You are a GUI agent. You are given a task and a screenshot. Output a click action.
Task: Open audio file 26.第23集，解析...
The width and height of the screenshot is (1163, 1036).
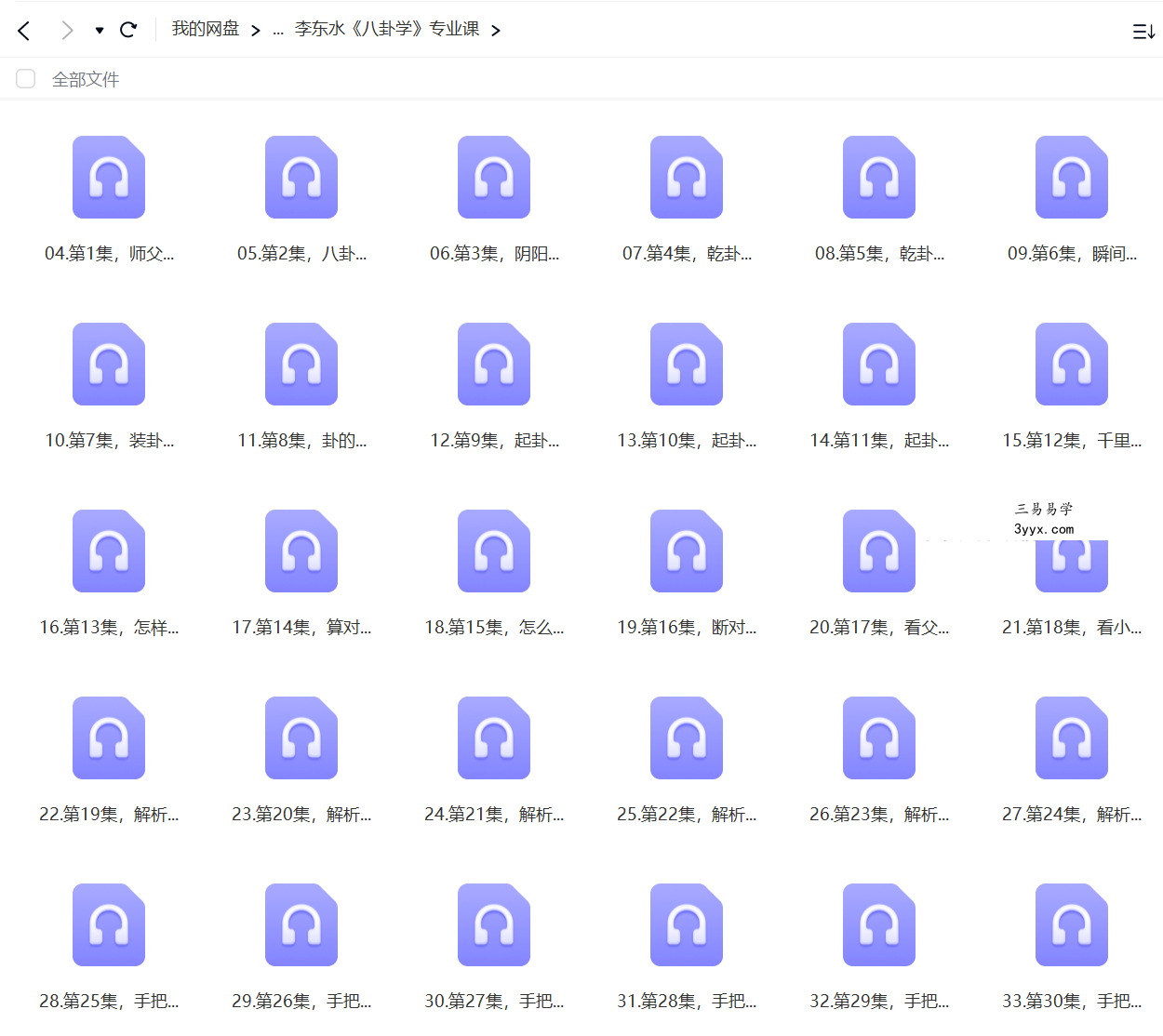click(x=879, y=738)
